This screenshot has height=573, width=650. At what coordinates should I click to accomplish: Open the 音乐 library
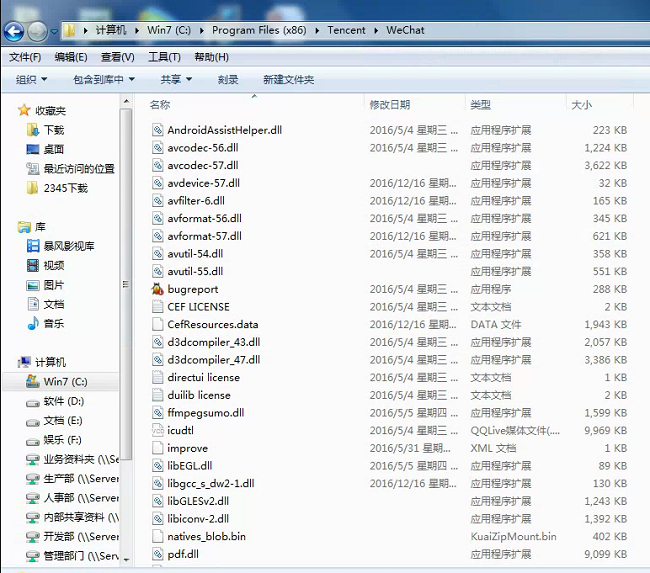pyautogui.click(x=54, y=323)
